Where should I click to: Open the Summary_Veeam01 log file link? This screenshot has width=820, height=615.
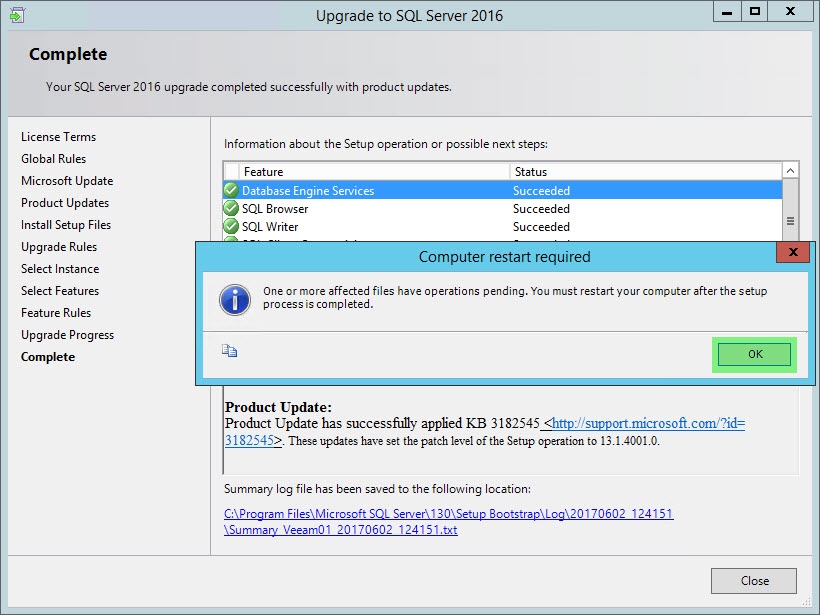(x=449, y=521)
